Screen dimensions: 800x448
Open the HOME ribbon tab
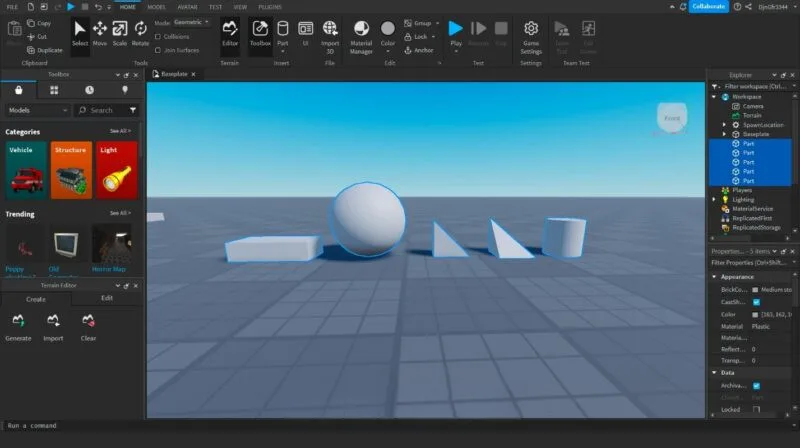coord(128,7)
